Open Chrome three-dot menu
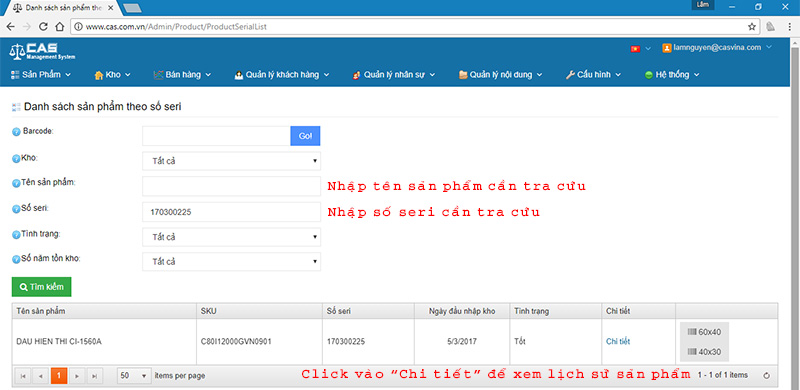Image resolution: width=800 pixels, height=390 pixels. coord(789,27)
